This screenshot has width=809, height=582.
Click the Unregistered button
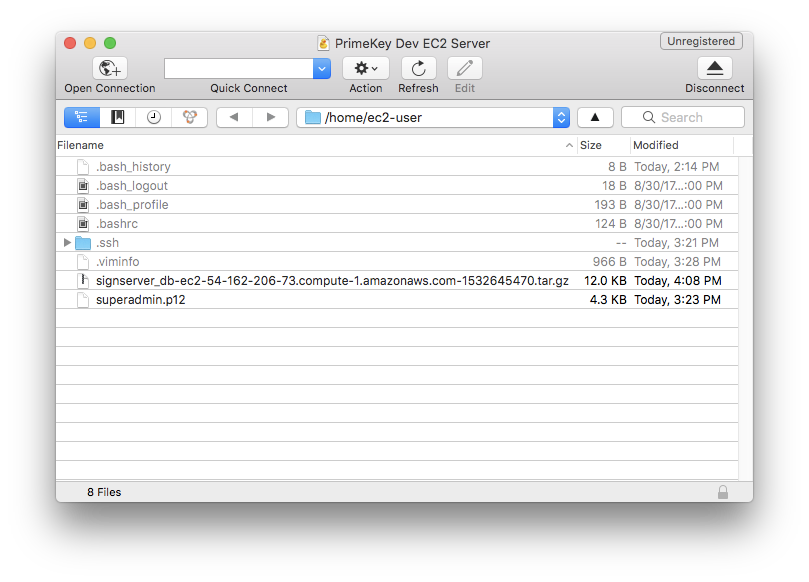pyautogui.click(x=701, y=42)
